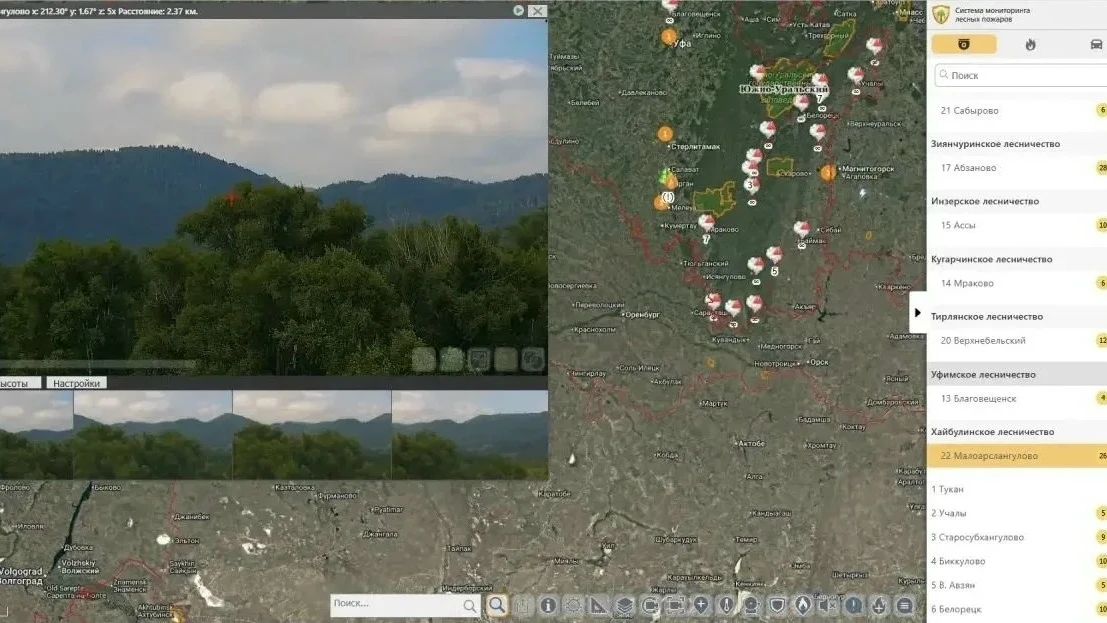Click the map sheet icon beside magnifier
Screen dimensions: 1107x623
click(x=522, y=605)
